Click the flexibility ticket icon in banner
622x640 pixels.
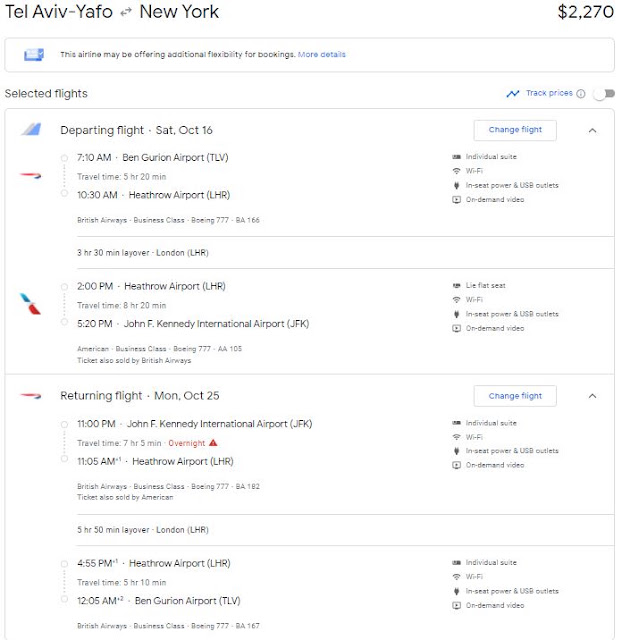coord(34,54)
